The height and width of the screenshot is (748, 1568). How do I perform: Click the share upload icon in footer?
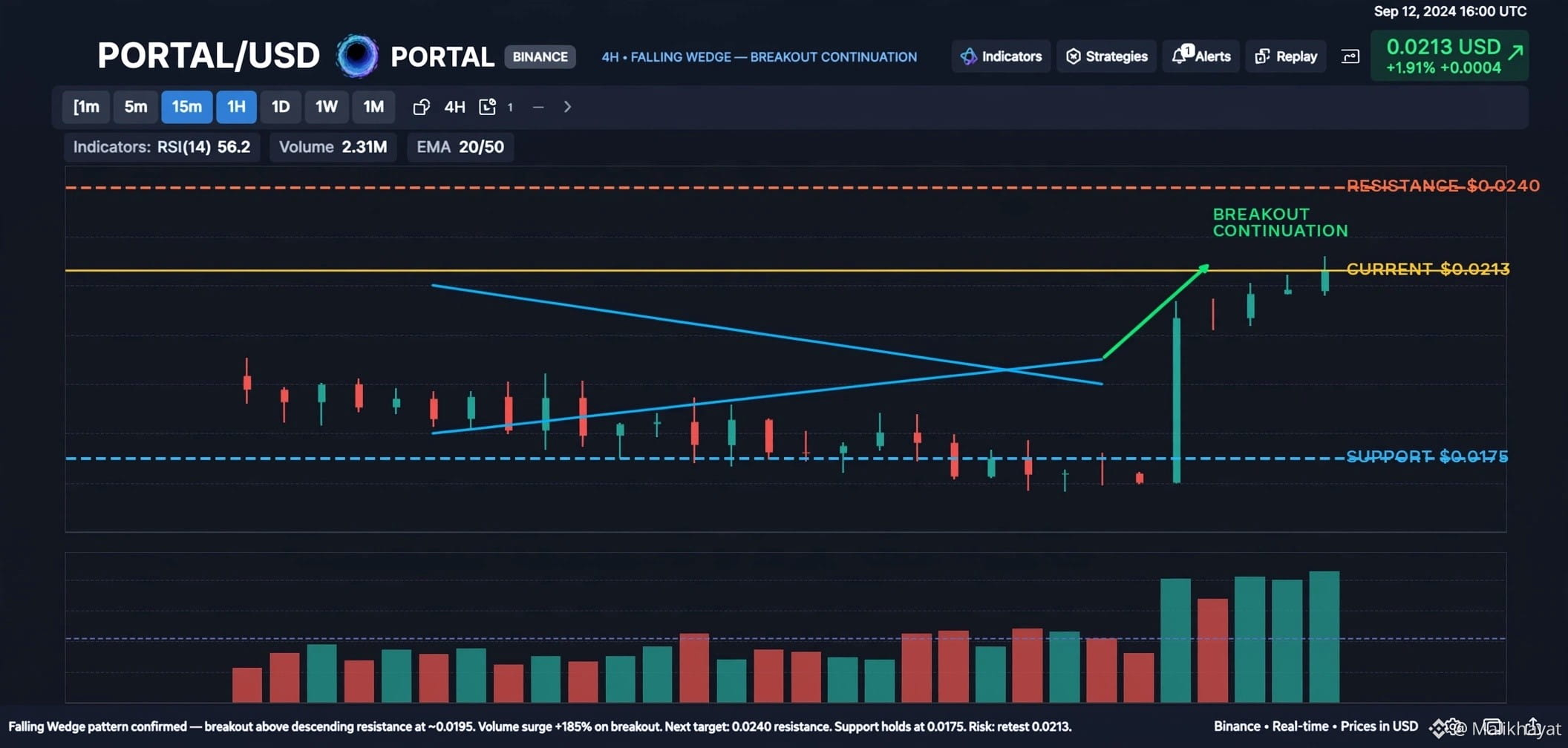[1532, 726]
